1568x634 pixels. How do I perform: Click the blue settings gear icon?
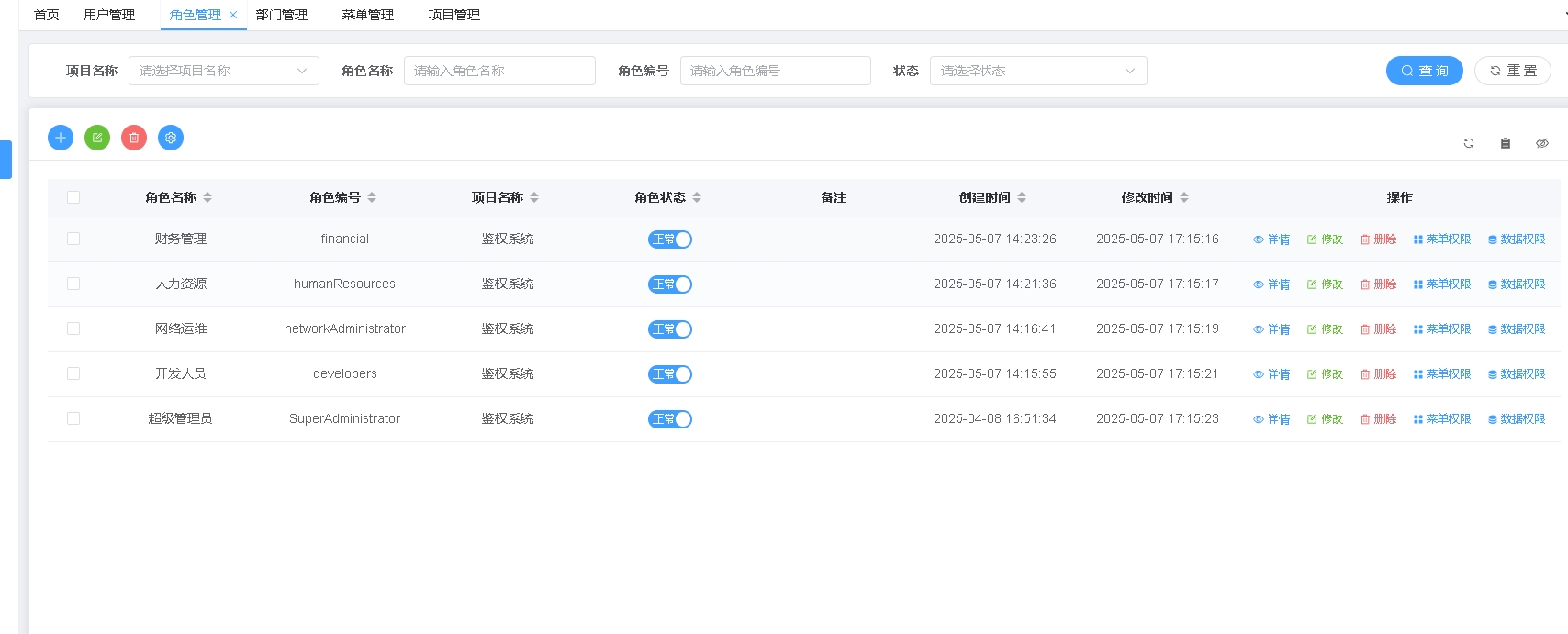click(171, 138)
